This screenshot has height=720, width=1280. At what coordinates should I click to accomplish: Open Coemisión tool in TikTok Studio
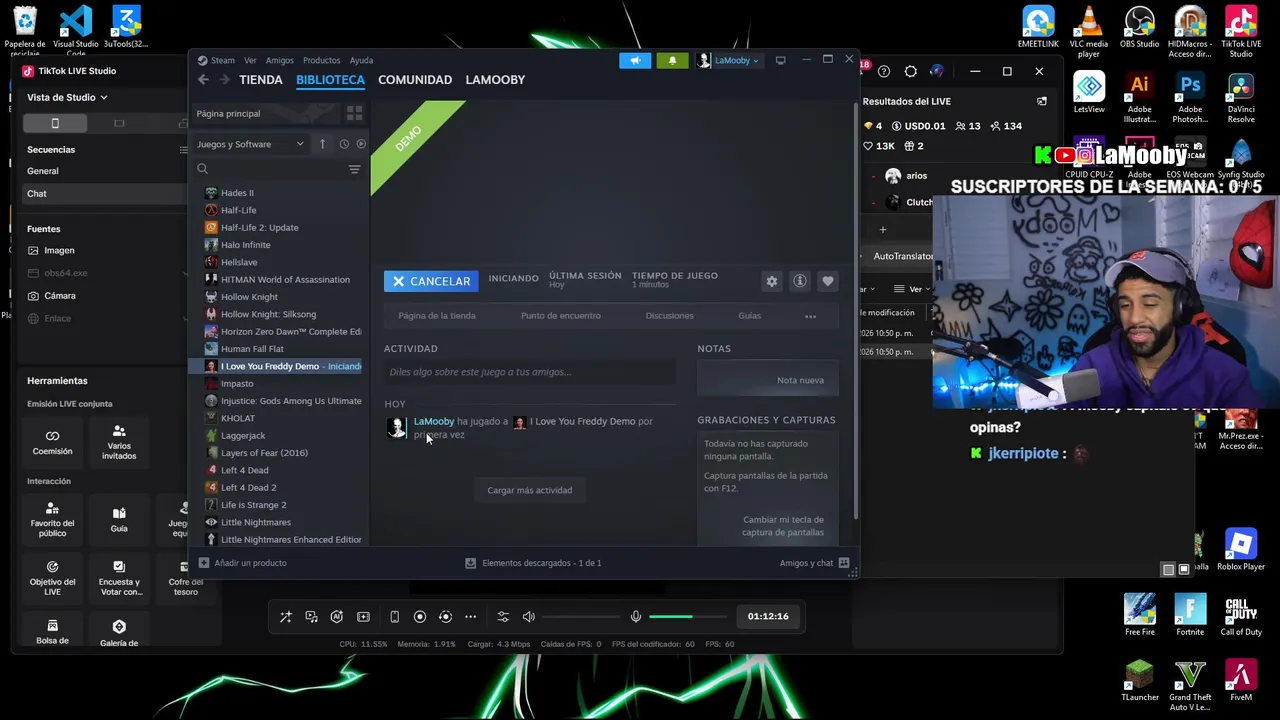(x=52, y=442)
